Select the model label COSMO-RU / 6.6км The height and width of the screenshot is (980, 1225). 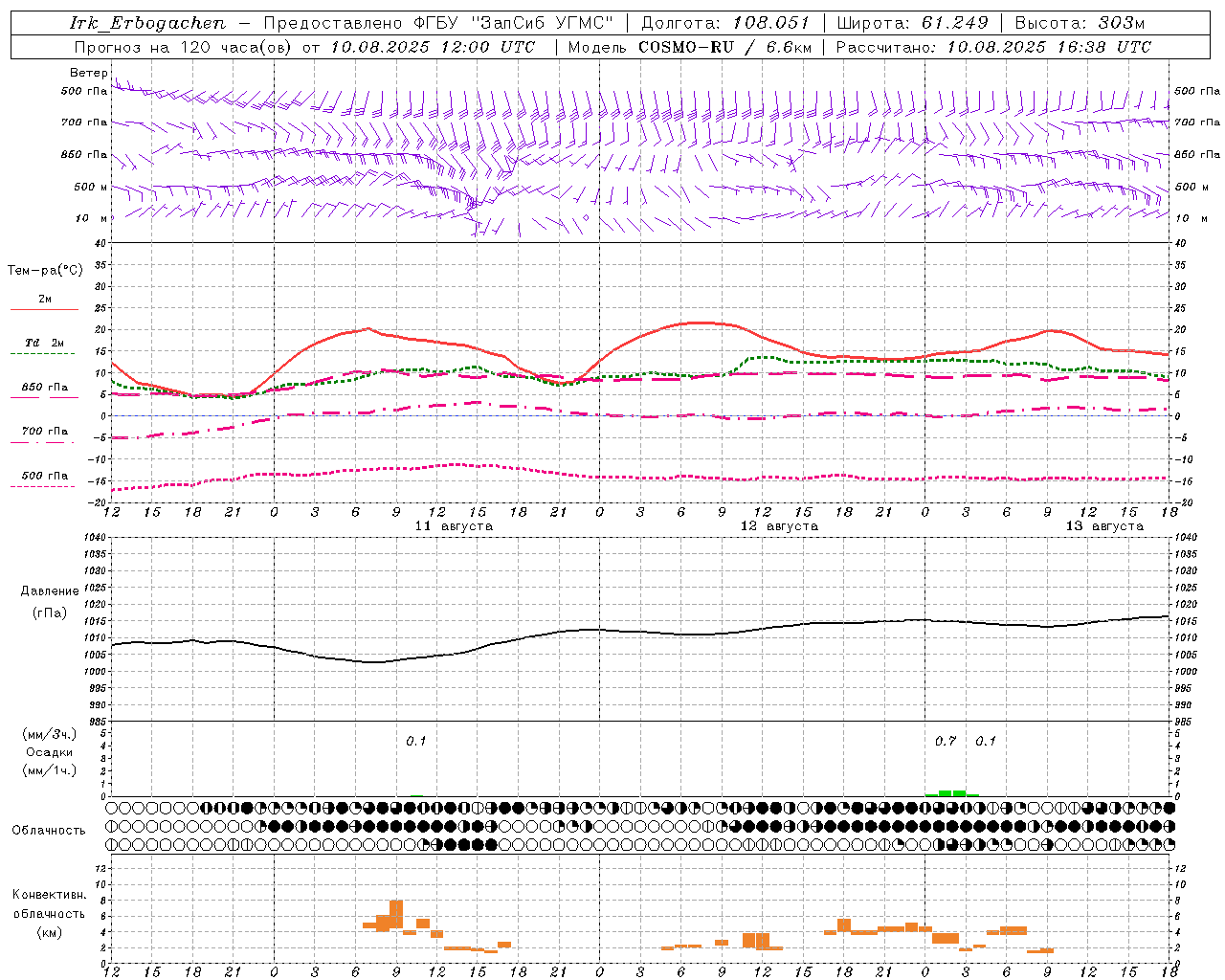pos(725,47)
